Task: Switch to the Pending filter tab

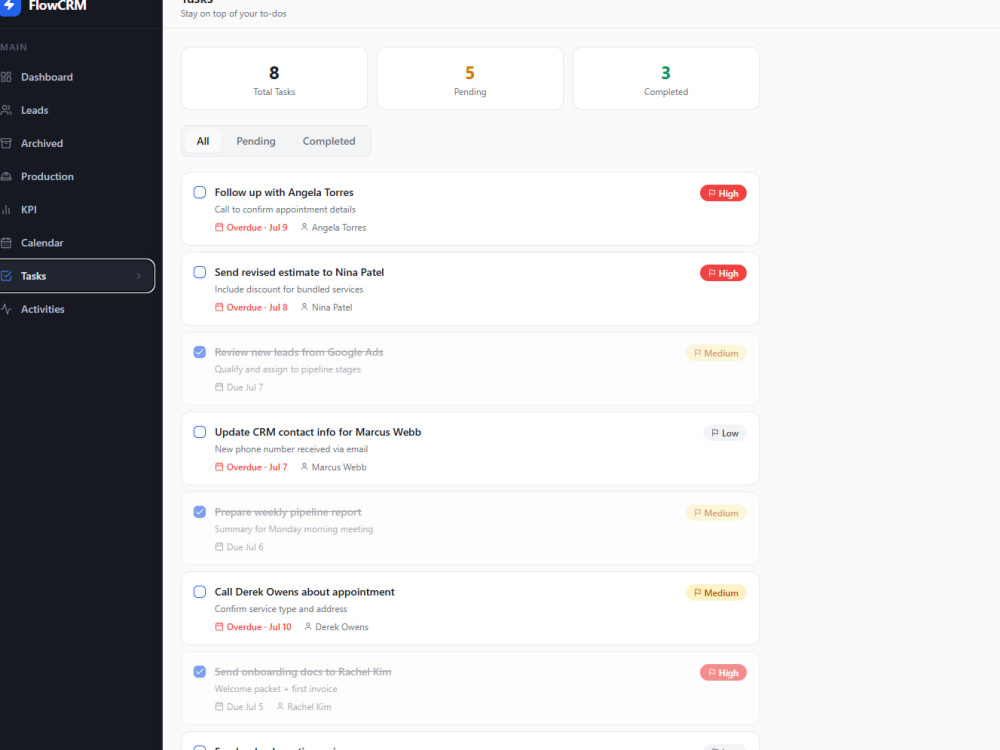Action: (256, 141)
